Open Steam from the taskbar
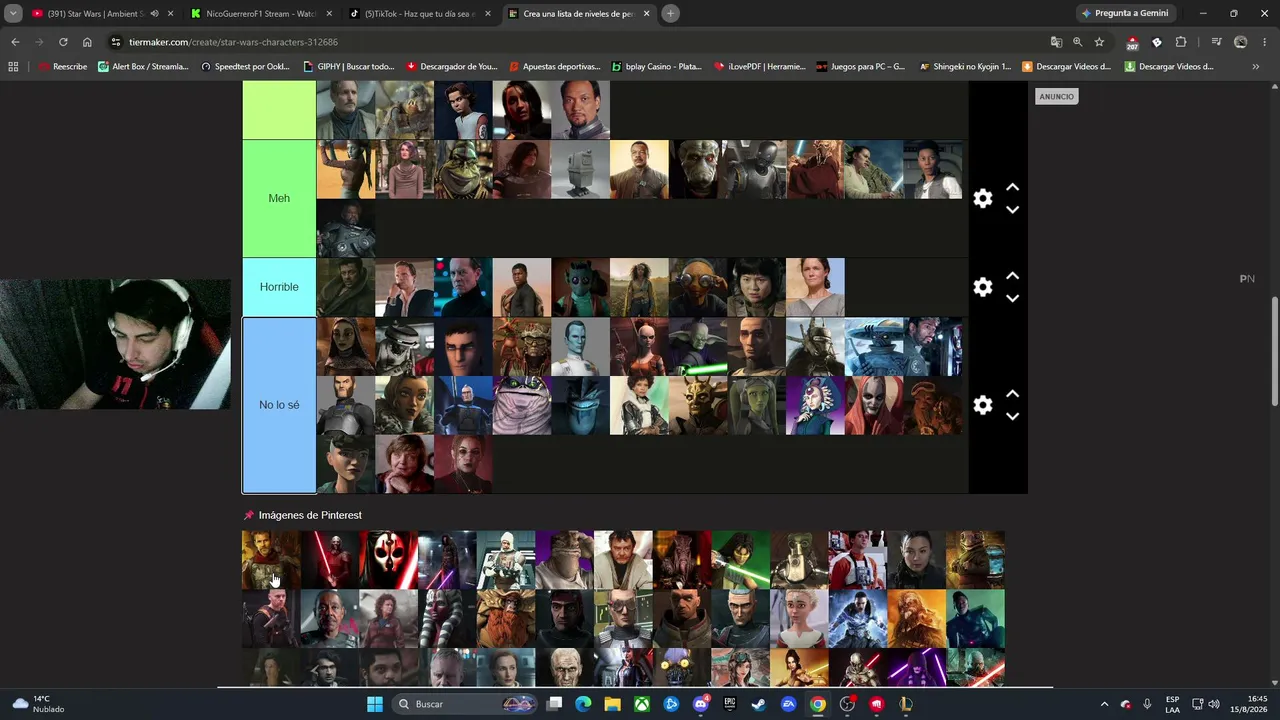Viewport: 1280px width, 720px height. pyautogui.click(x=758, y=704)
